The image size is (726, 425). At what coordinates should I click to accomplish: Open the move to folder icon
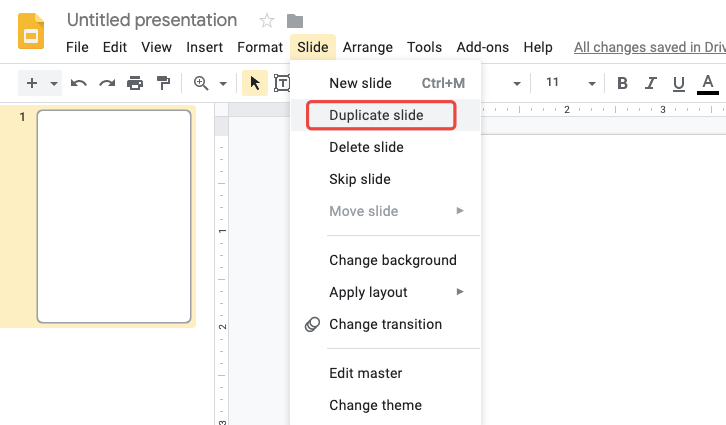tap(295, 21)
